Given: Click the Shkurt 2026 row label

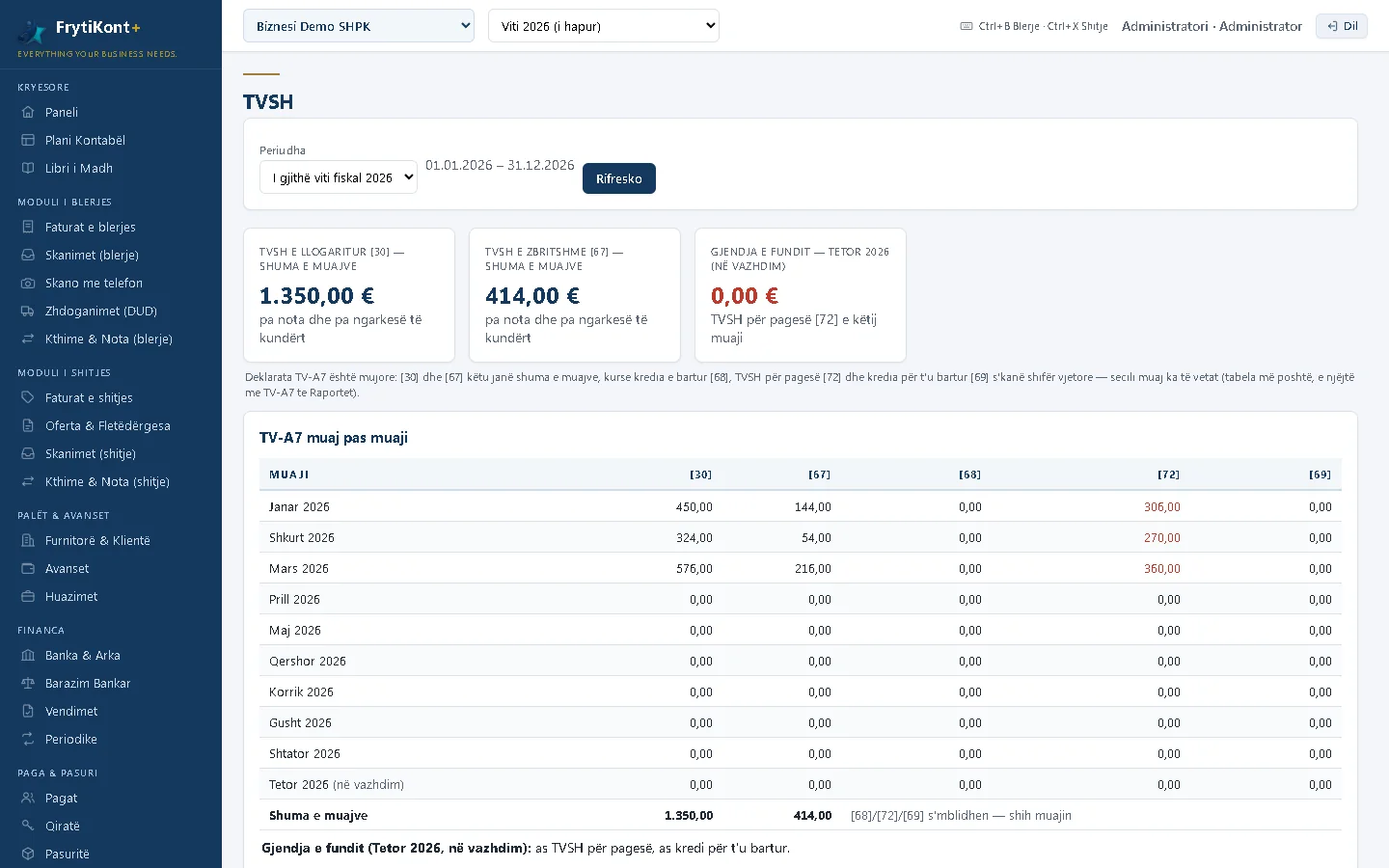Looking at the screenshot, I should pos(302,537).
